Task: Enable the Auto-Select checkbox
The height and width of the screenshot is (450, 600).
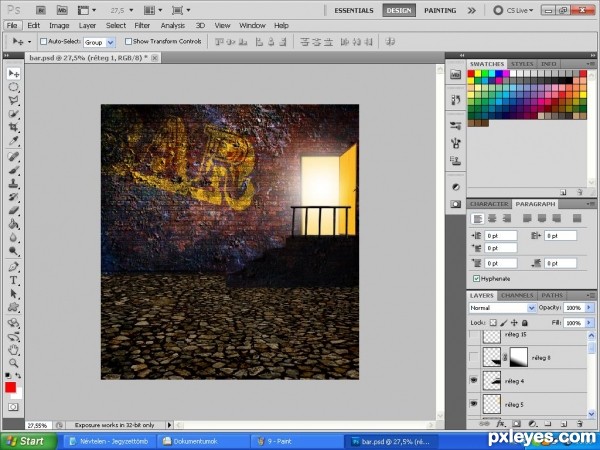Action: click(44, 41)
